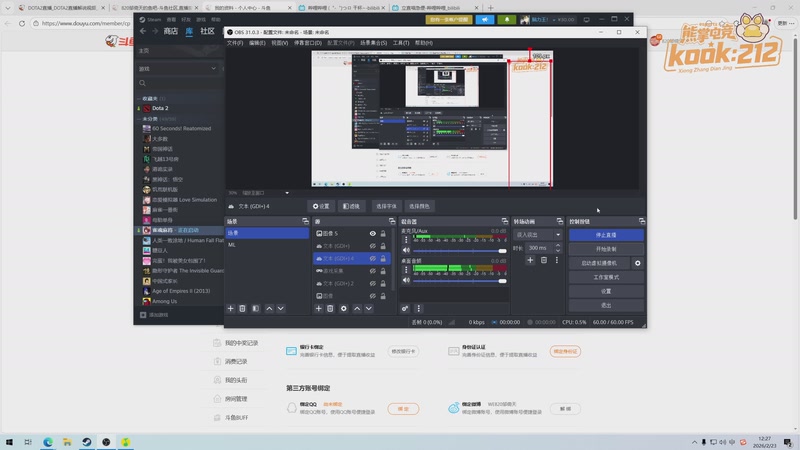
Task: Open source properties gear in sources toolbar
Action: pos(343,309)
